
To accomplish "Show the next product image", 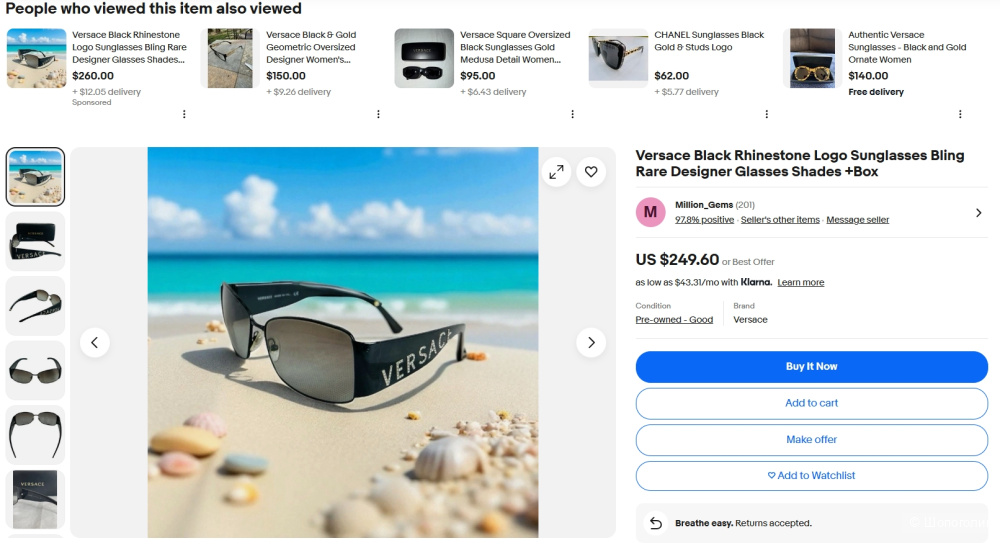I will [x=591, y=343].
